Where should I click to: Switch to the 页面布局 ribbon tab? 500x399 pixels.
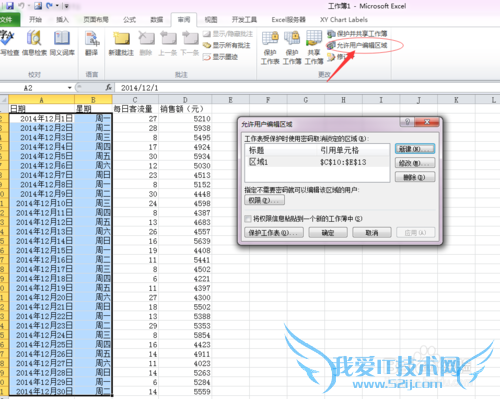coord(96,19)
